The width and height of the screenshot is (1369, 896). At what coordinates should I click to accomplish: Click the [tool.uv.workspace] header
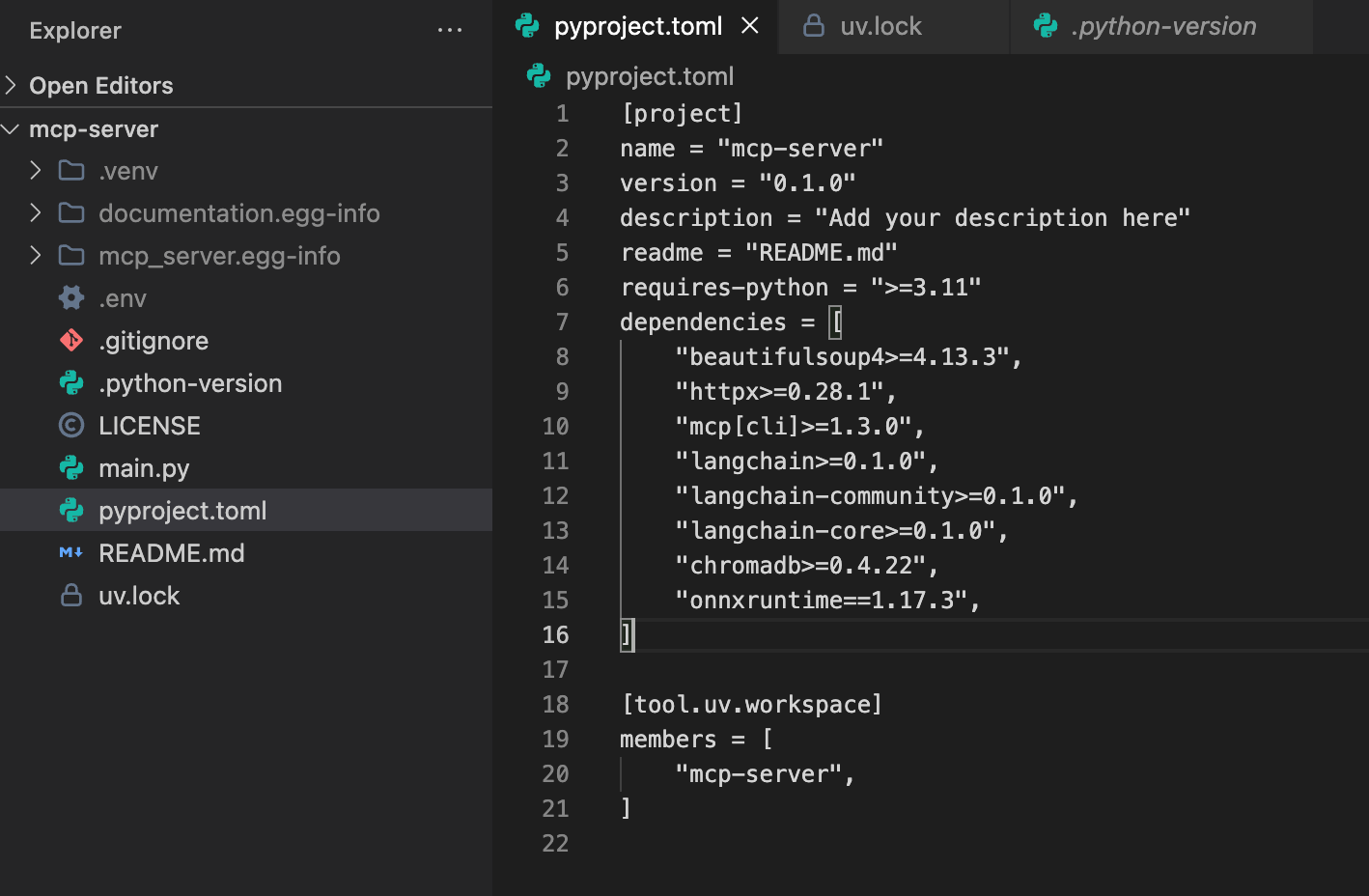[752, 704]
